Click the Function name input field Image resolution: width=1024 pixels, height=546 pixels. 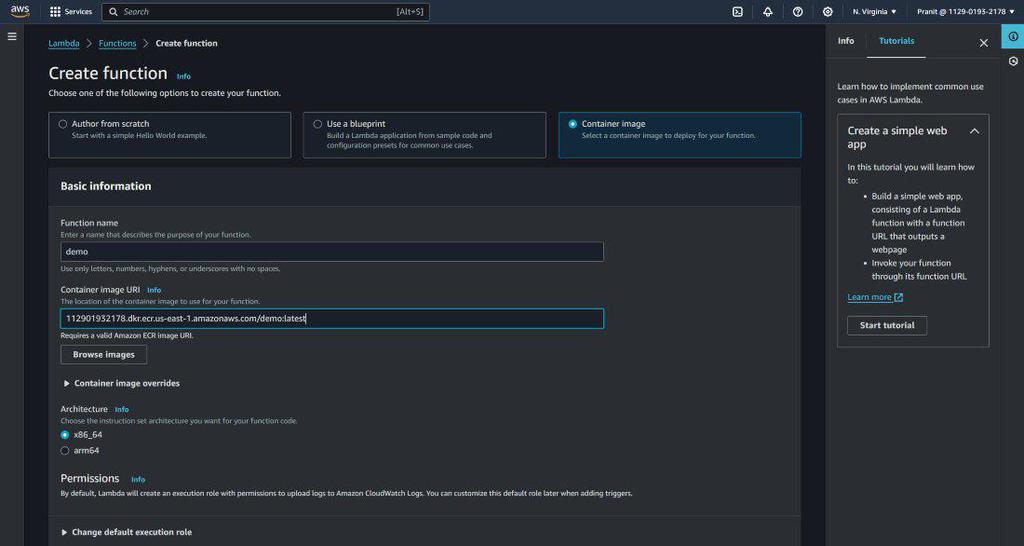pyautogui.click(x=332, y=251)
